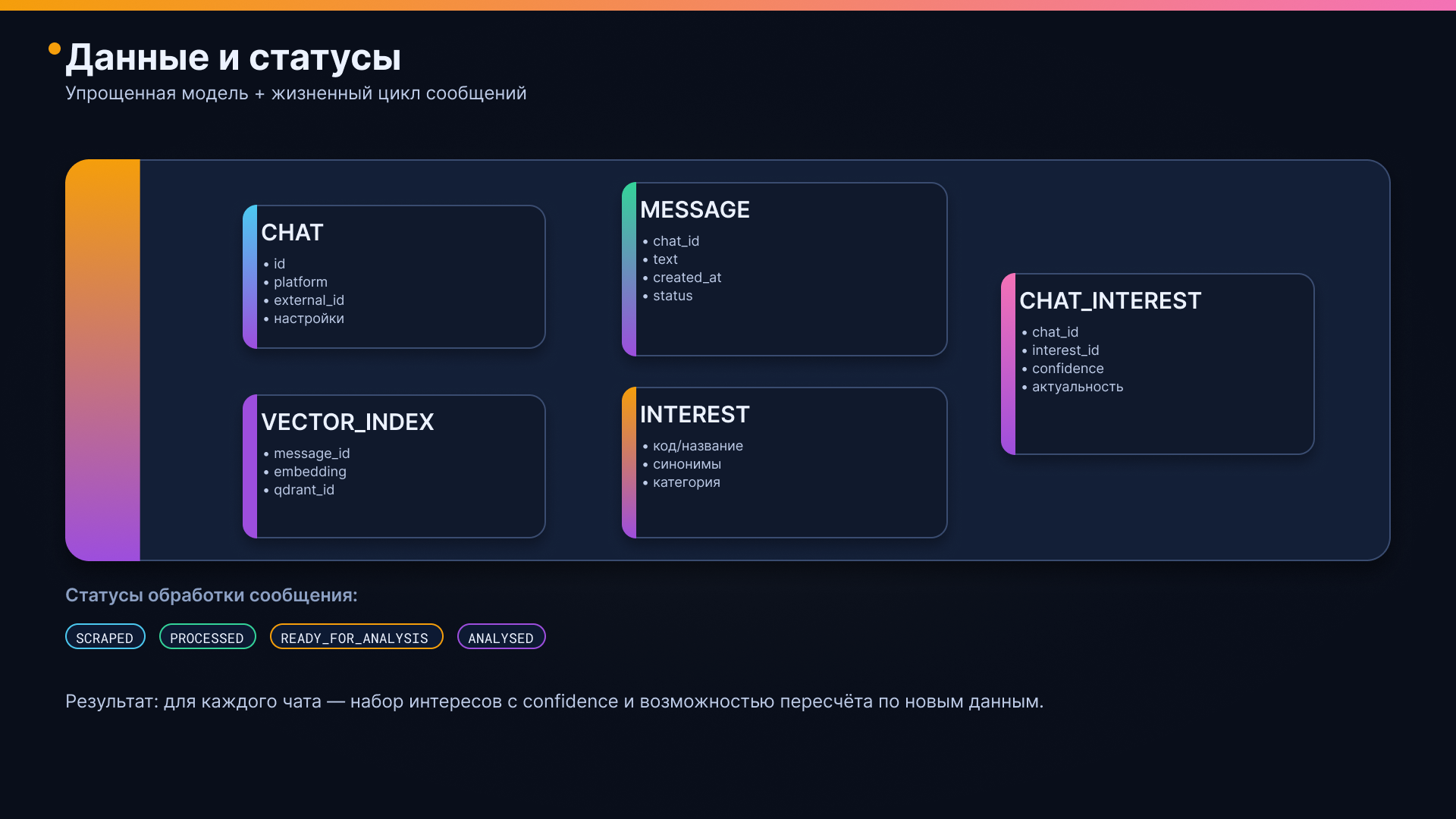Image resolution: width=1456 pixels, height=819 pixels.
Task: Click the 'confidence' field in CHAT_INTEREST
Action: click(x=1067, y=369)
